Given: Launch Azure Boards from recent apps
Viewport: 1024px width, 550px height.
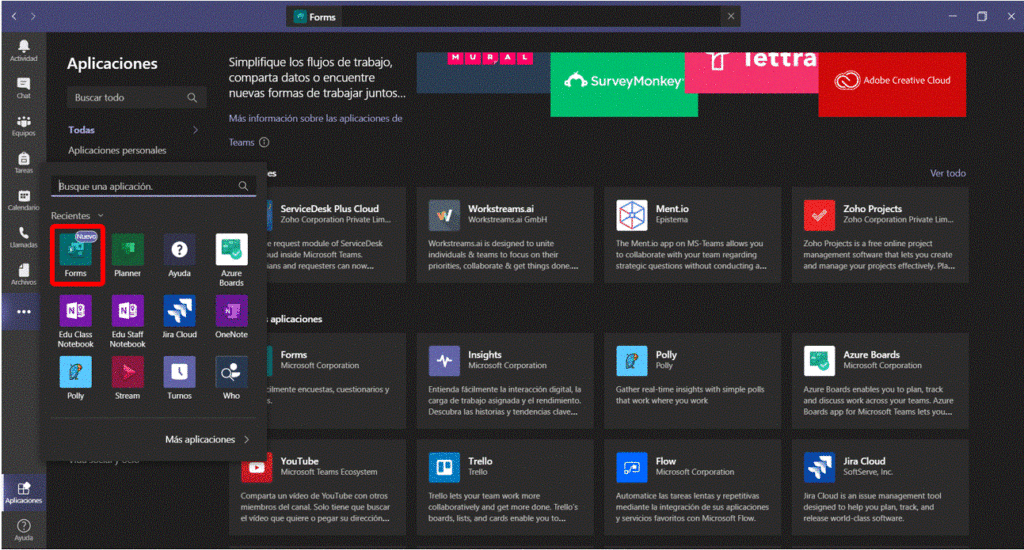Looking at the screenshot, I should [x=231, y=255].
